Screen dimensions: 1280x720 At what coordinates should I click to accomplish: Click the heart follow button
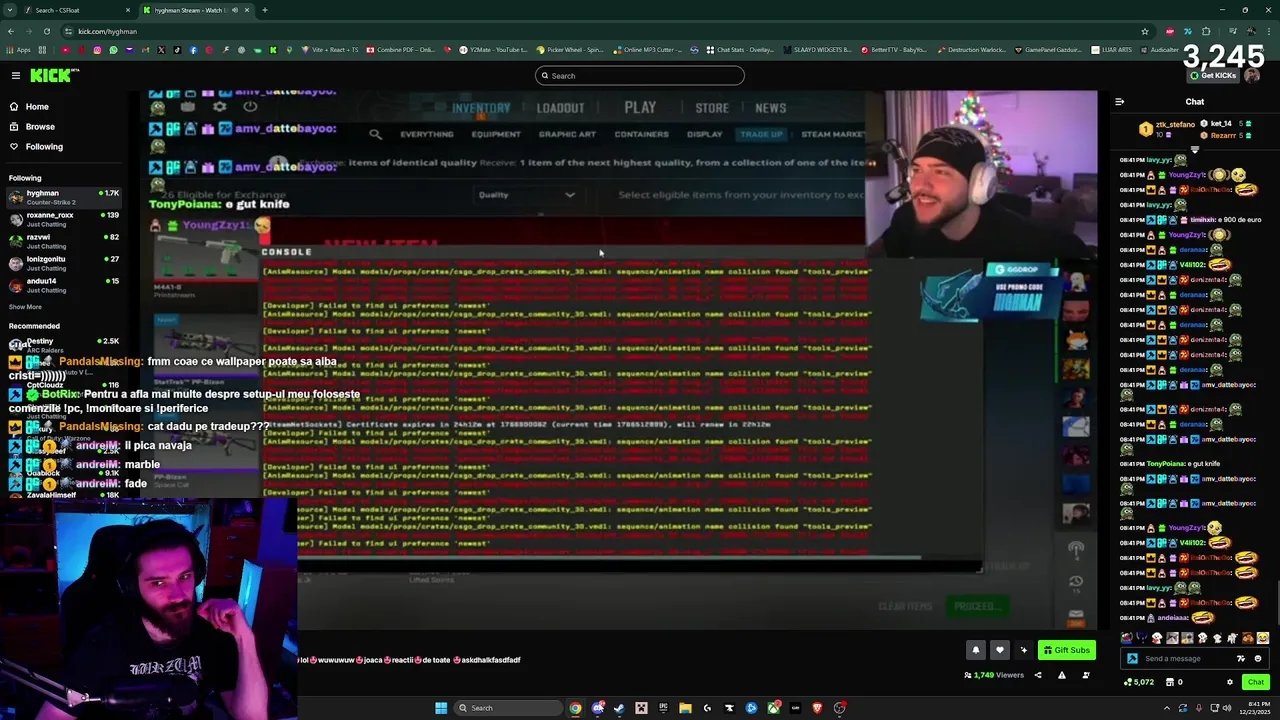tap(999, 650)
